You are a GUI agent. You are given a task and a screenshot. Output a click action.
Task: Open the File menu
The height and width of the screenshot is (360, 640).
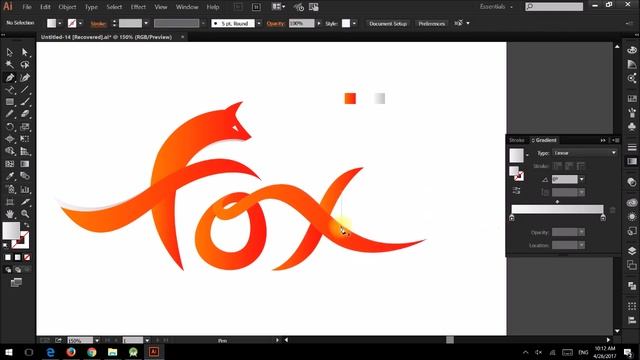(27, 7)
